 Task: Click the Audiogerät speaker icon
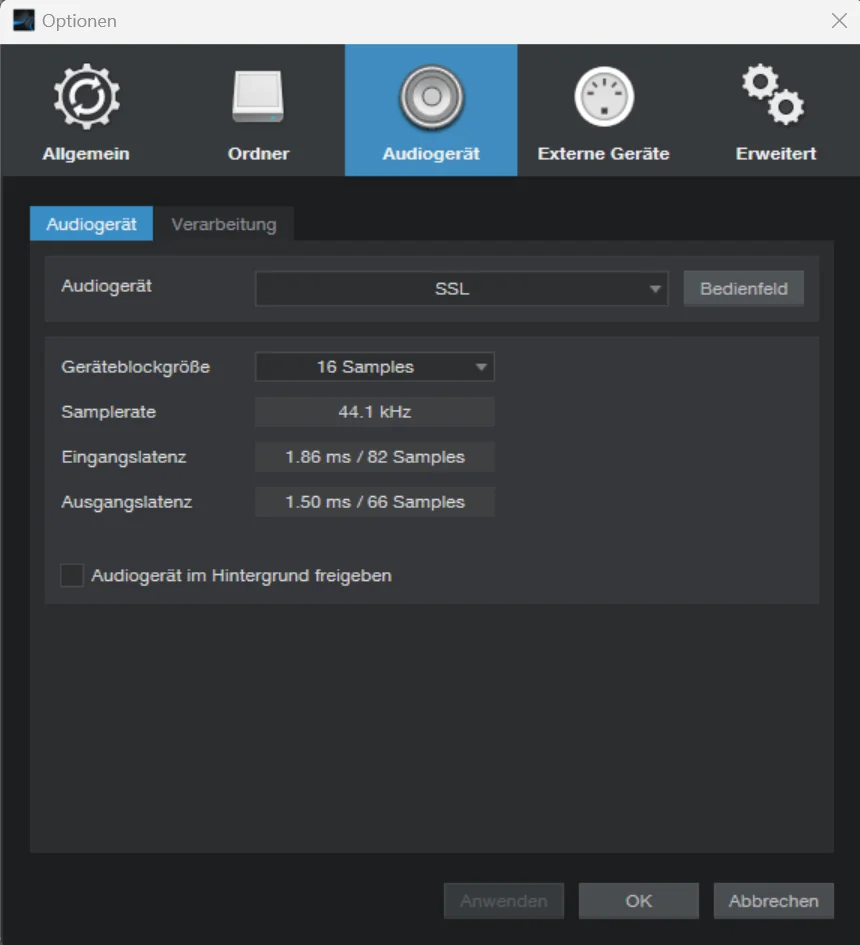tap(431, 97)
